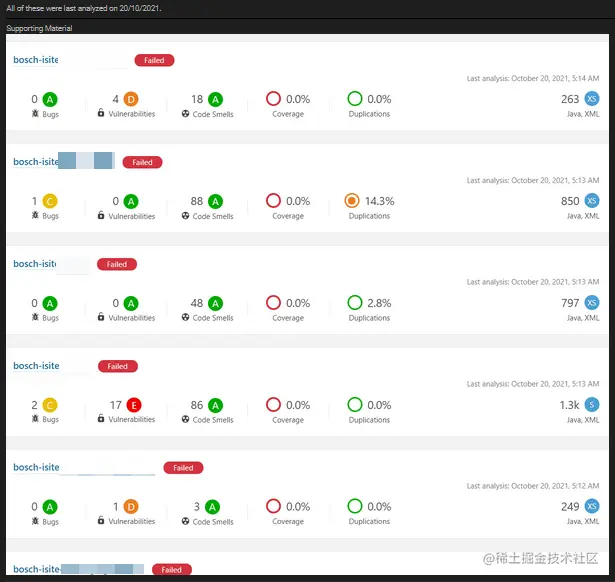The height and width of the screenshot is (582, 615).
Task: Click the lines count 249
Action: (570, 507)
